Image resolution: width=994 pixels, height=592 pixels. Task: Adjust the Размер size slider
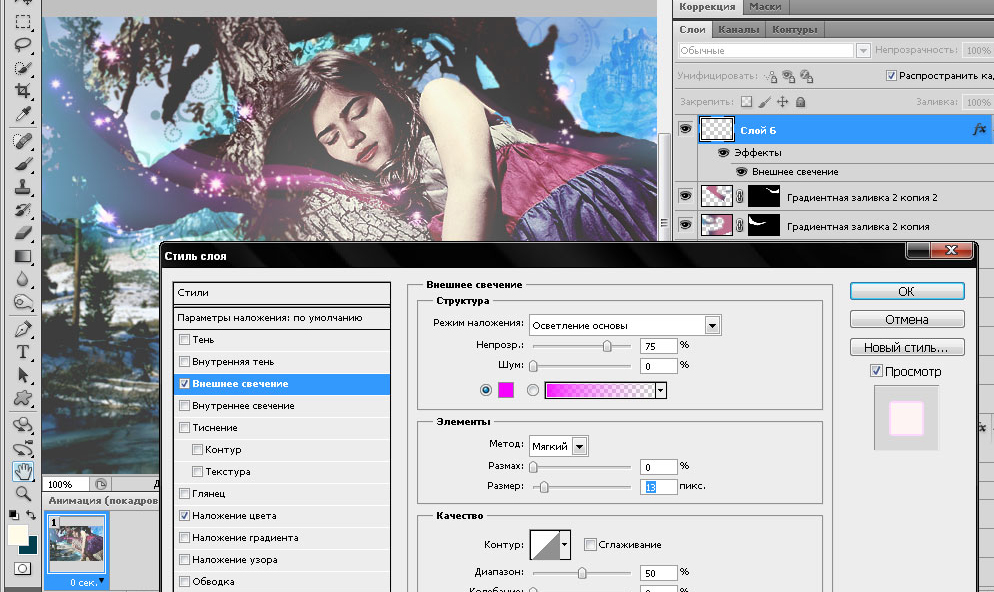[x=543, y=487]
